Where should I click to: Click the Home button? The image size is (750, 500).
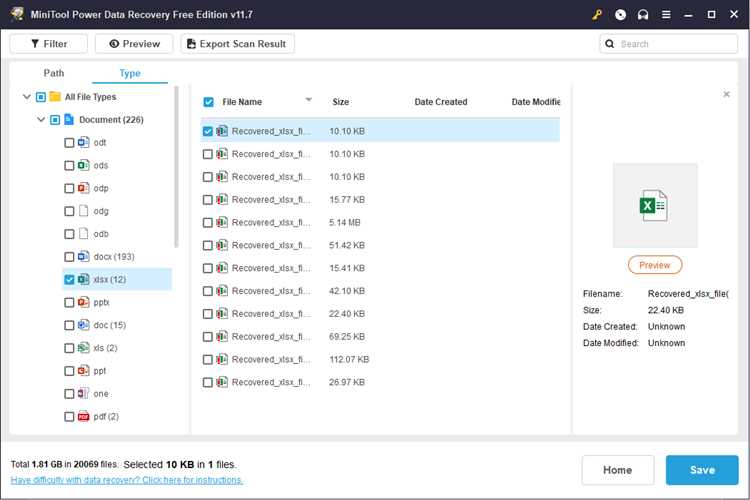pos(618,470)
